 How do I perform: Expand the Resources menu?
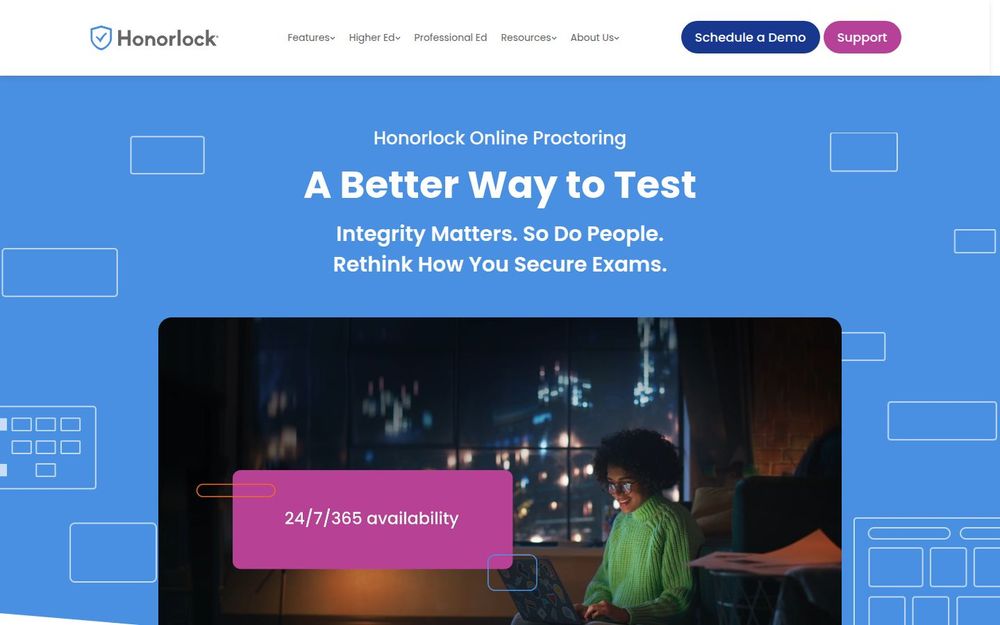click(x=528, y=38)
